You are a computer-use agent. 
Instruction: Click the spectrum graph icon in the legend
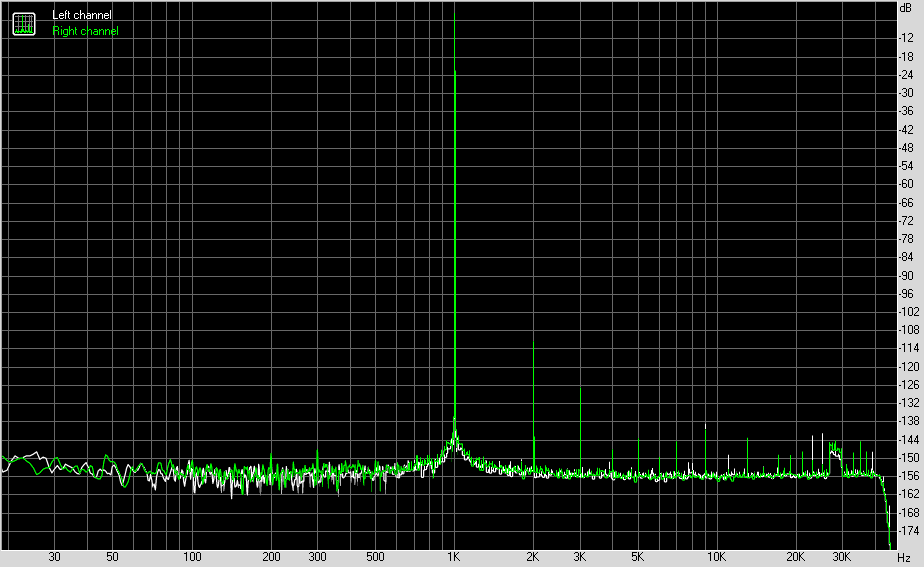[x=24, y=24]
